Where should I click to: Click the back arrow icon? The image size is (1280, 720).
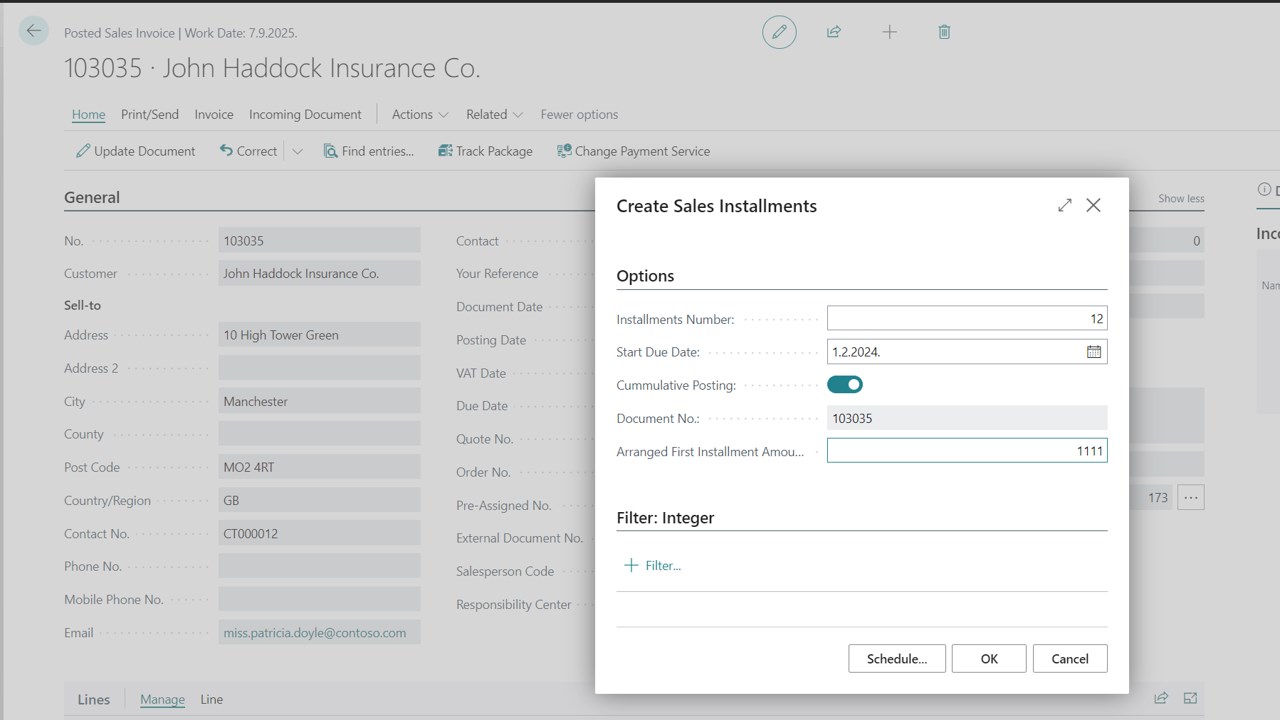[x=34, y=31]
